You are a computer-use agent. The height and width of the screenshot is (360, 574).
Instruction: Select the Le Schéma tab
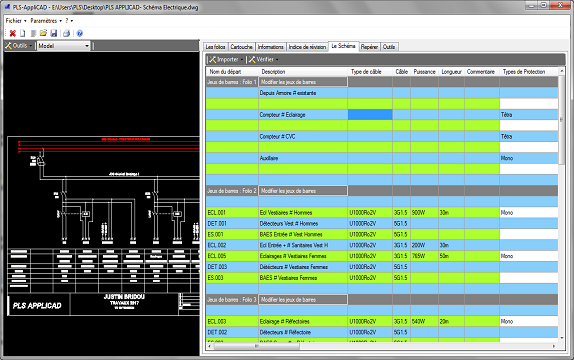(343, 46)
